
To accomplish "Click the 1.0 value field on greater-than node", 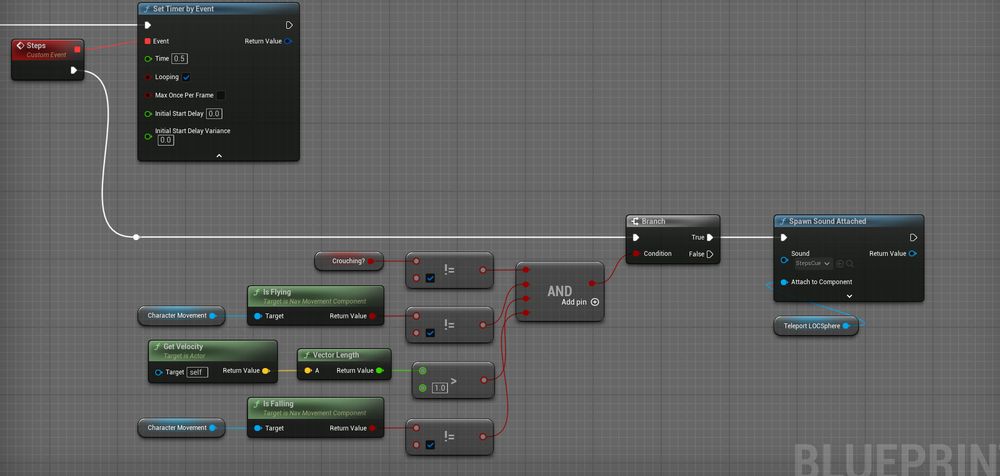I will [440, 388].
